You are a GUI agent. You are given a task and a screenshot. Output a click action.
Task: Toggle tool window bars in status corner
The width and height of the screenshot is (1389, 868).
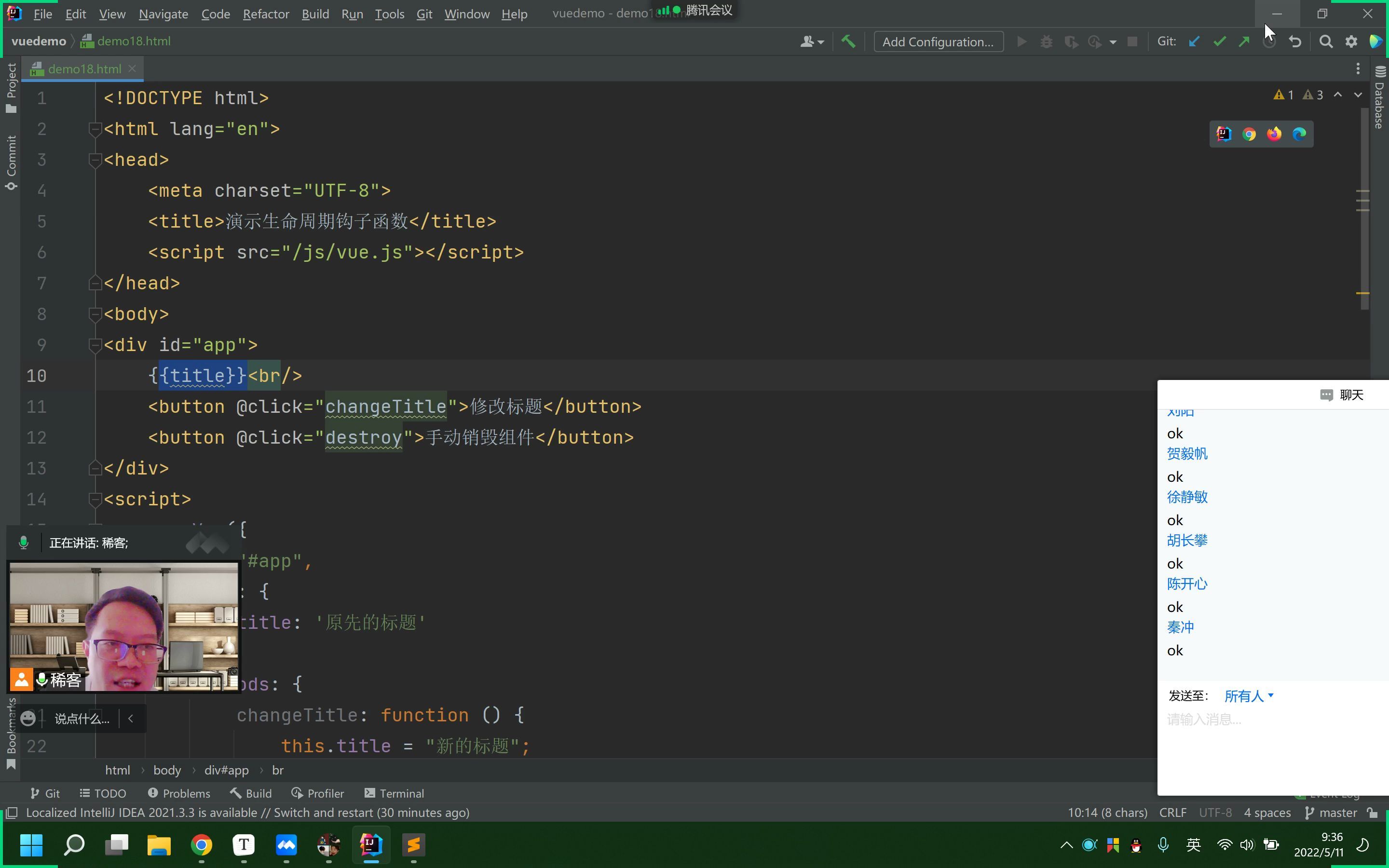point(12,813)
